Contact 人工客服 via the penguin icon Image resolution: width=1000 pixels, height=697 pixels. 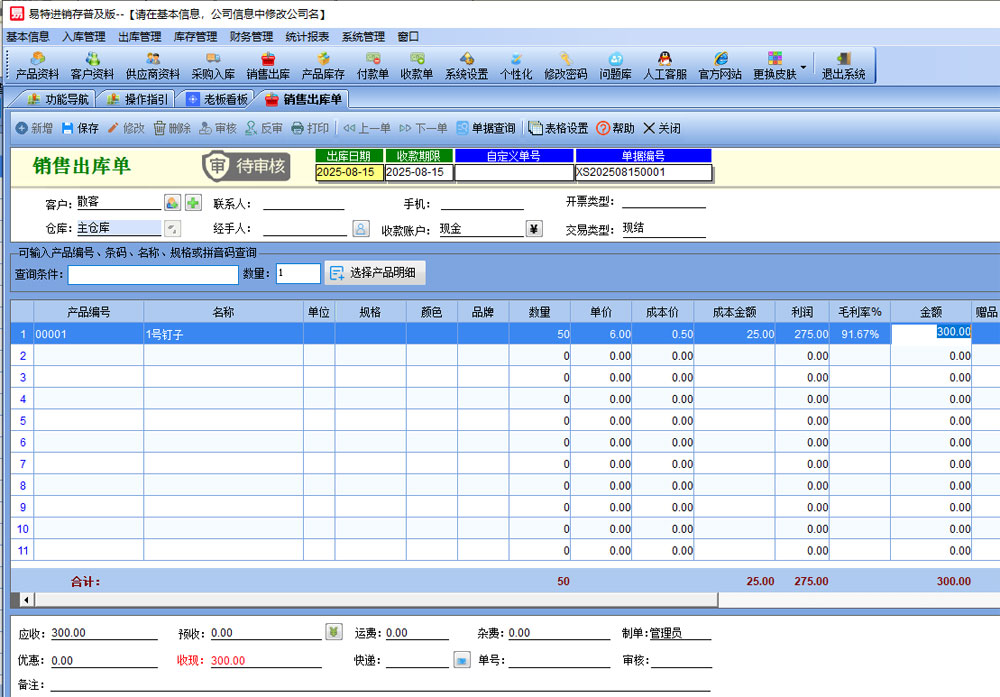click(x=665, y=66)
